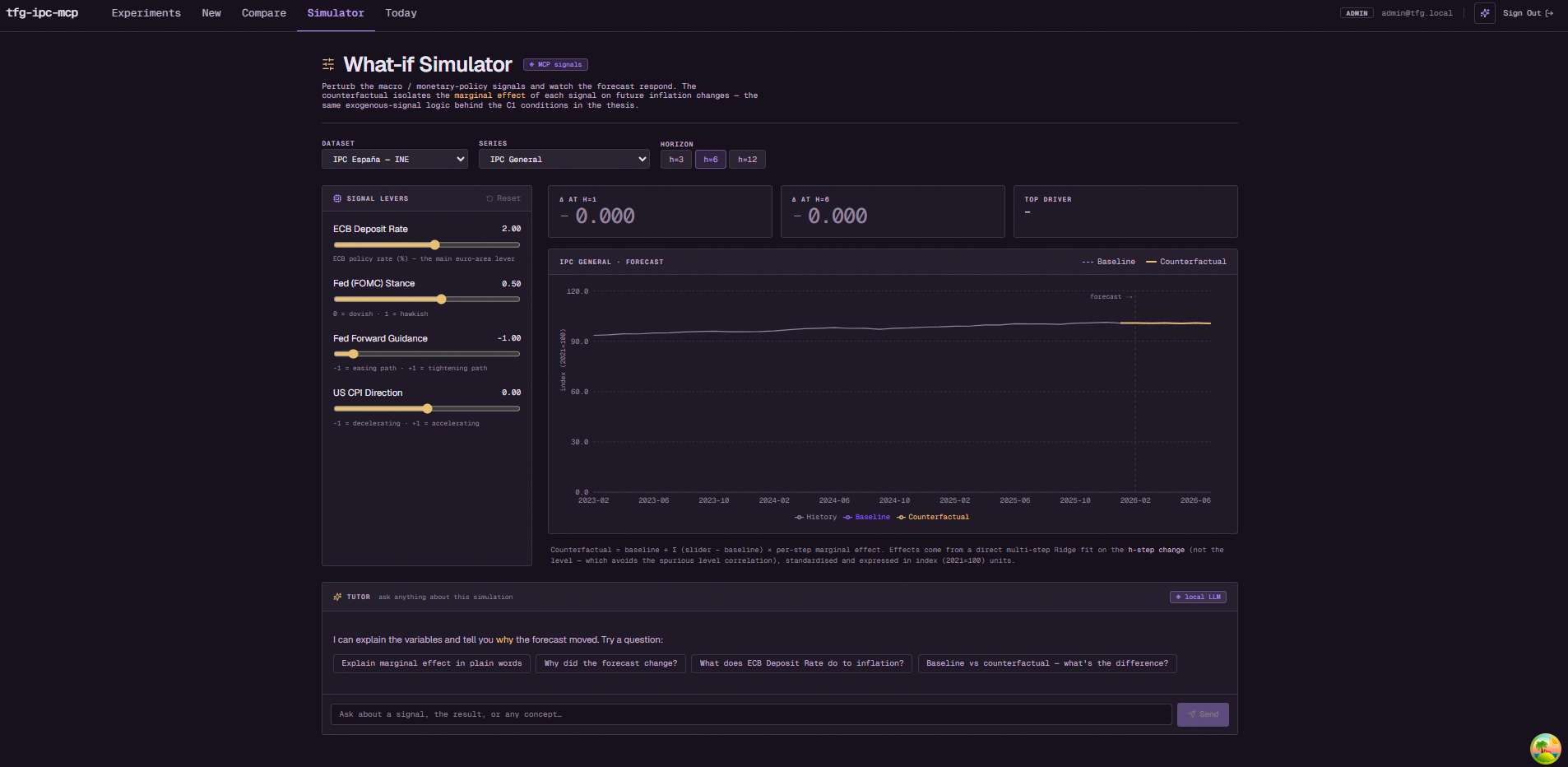Select horizon h=3
This screenshot has height=767, width=1568.
click(676, 160)
